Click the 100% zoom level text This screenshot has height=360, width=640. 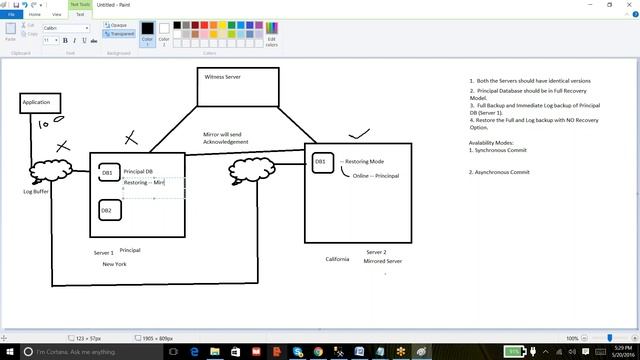click(x=572, y=338)
